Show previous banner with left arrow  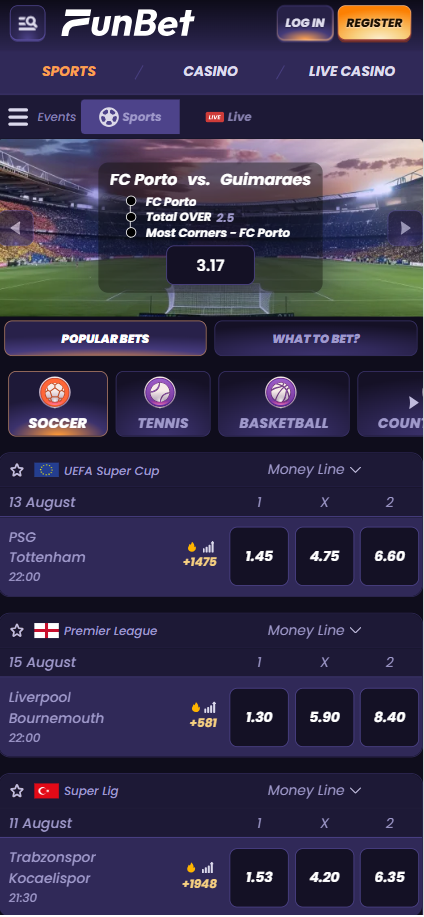click(16, 228)
